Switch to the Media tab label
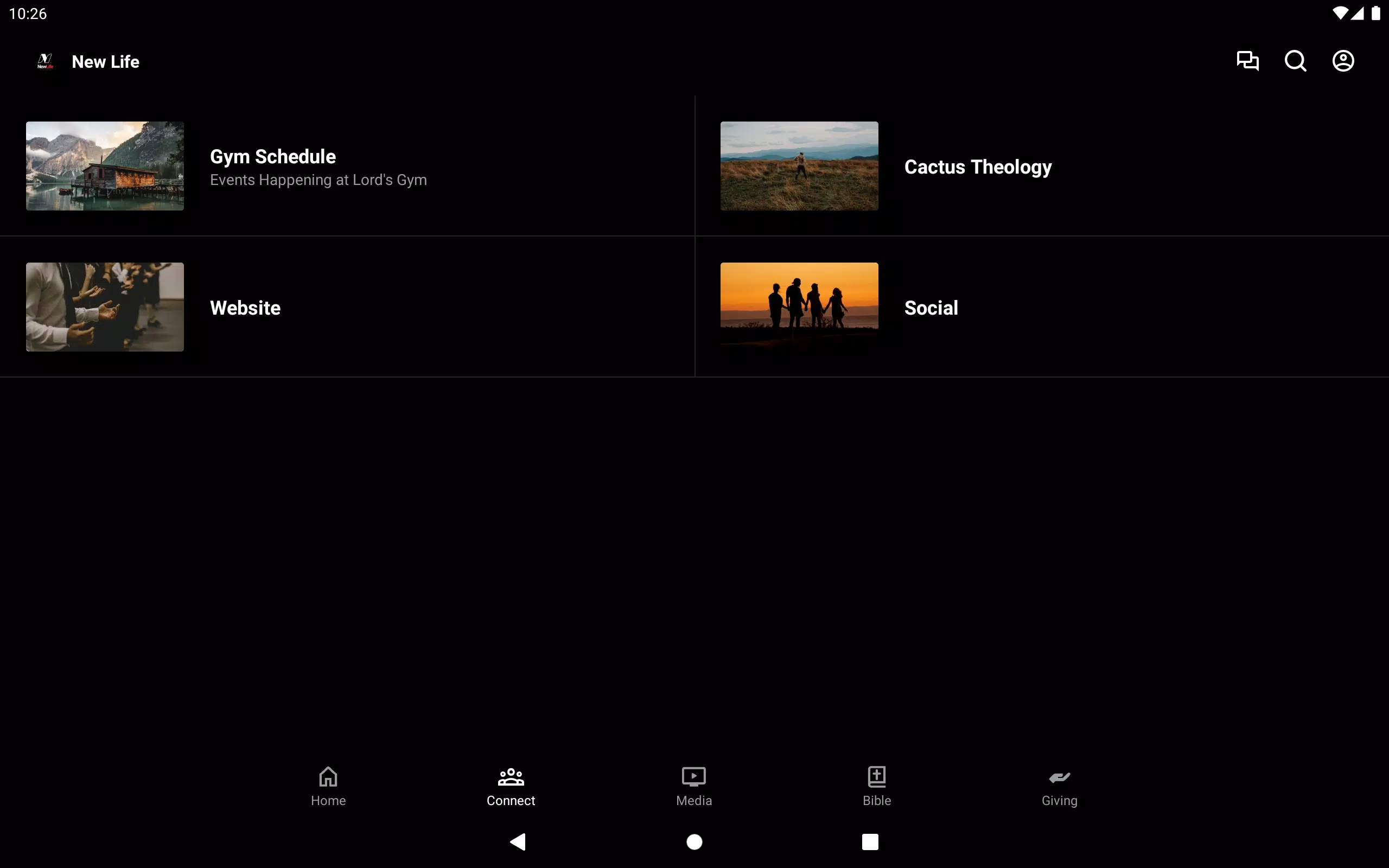 pos(694,800)
